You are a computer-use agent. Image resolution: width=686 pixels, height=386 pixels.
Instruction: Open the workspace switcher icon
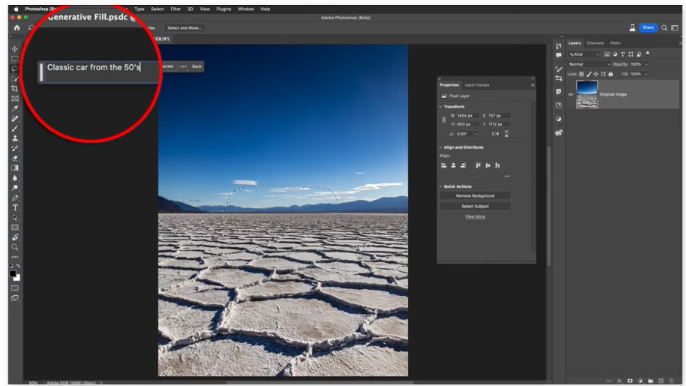pyautogui.click(x=675, y=28)
